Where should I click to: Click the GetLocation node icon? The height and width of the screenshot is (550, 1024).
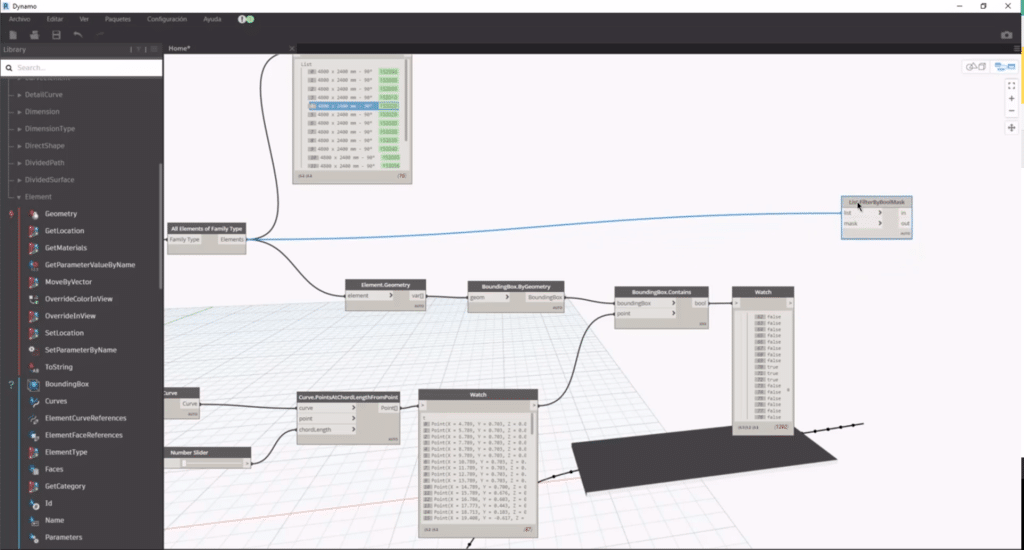33,231
